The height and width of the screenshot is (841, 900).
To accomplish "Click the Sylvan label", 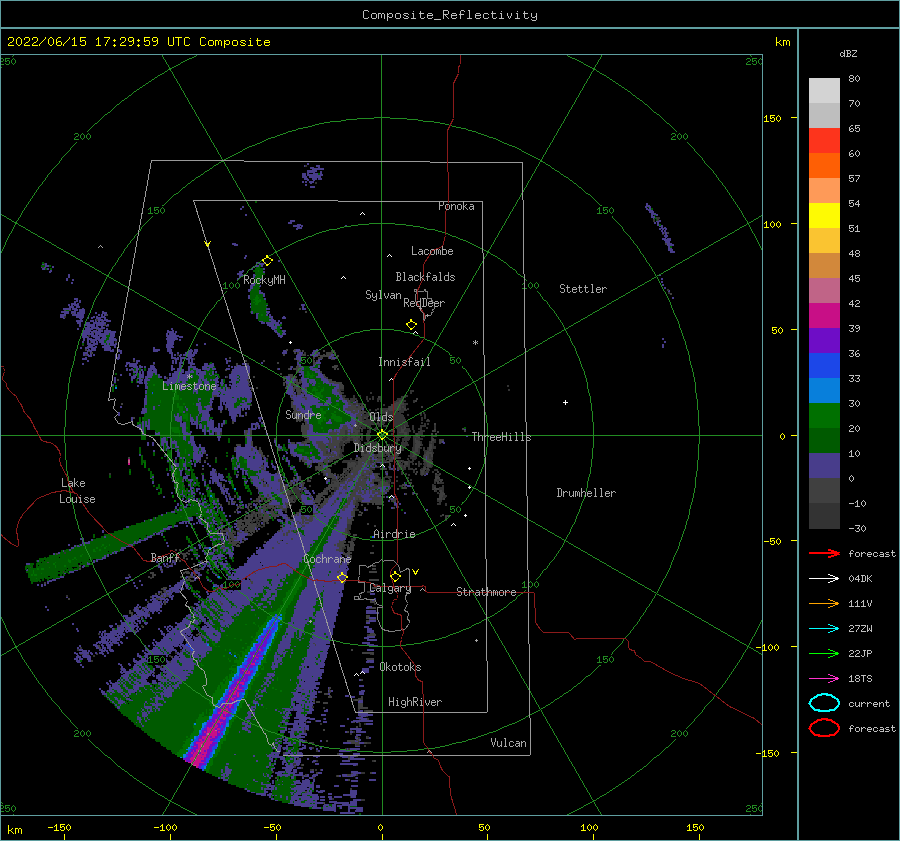I will [383, 295].
